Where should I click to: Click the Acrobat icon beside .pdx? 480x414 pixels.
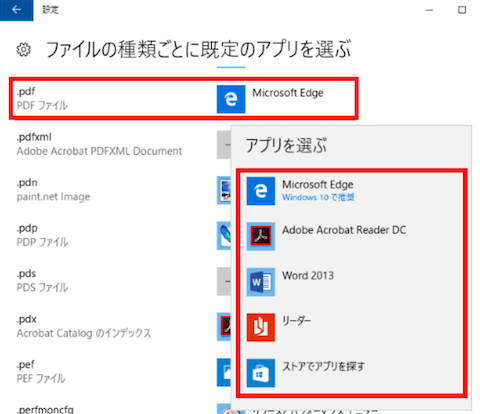pos(224,327)
